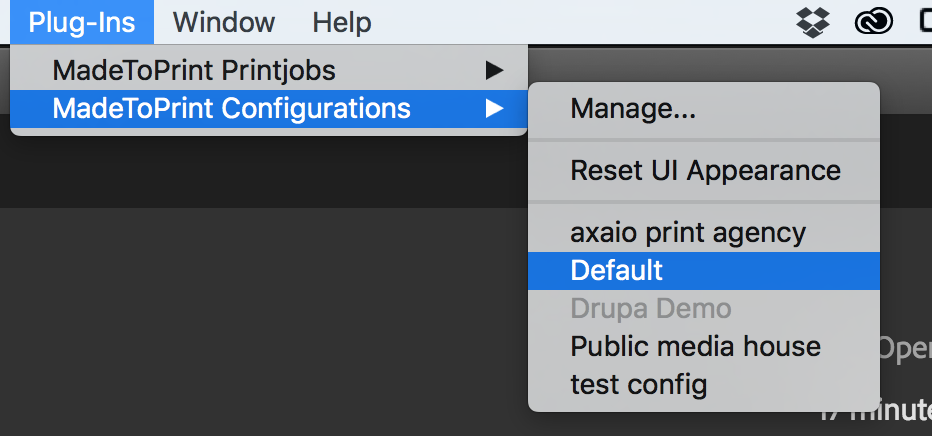
Task: Select the test config configuration
Action: 704,385
